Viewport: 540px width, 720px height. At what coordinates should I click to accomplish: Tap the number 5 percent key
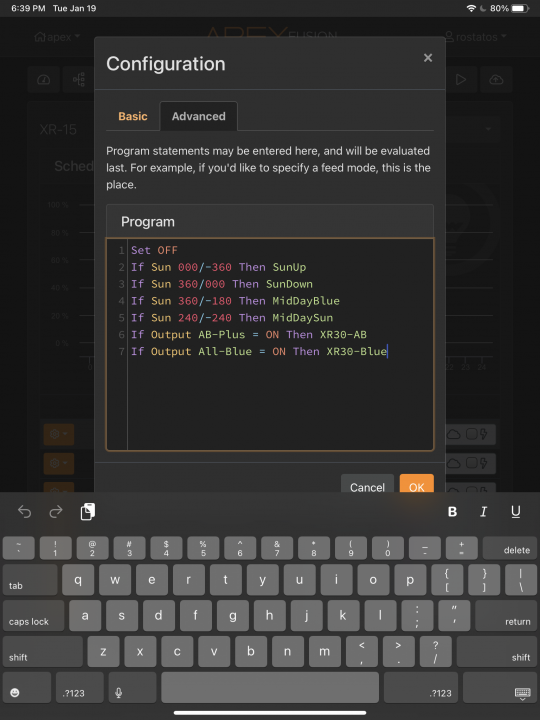203,548
